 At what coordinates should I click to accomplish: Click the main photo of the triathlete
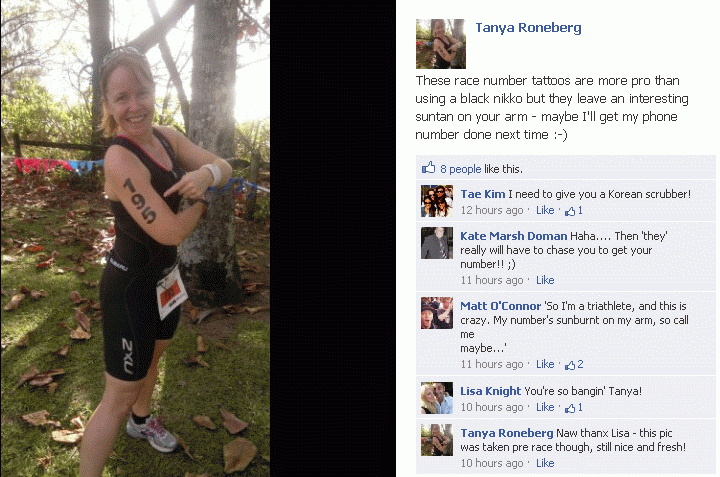coord(135,238)
